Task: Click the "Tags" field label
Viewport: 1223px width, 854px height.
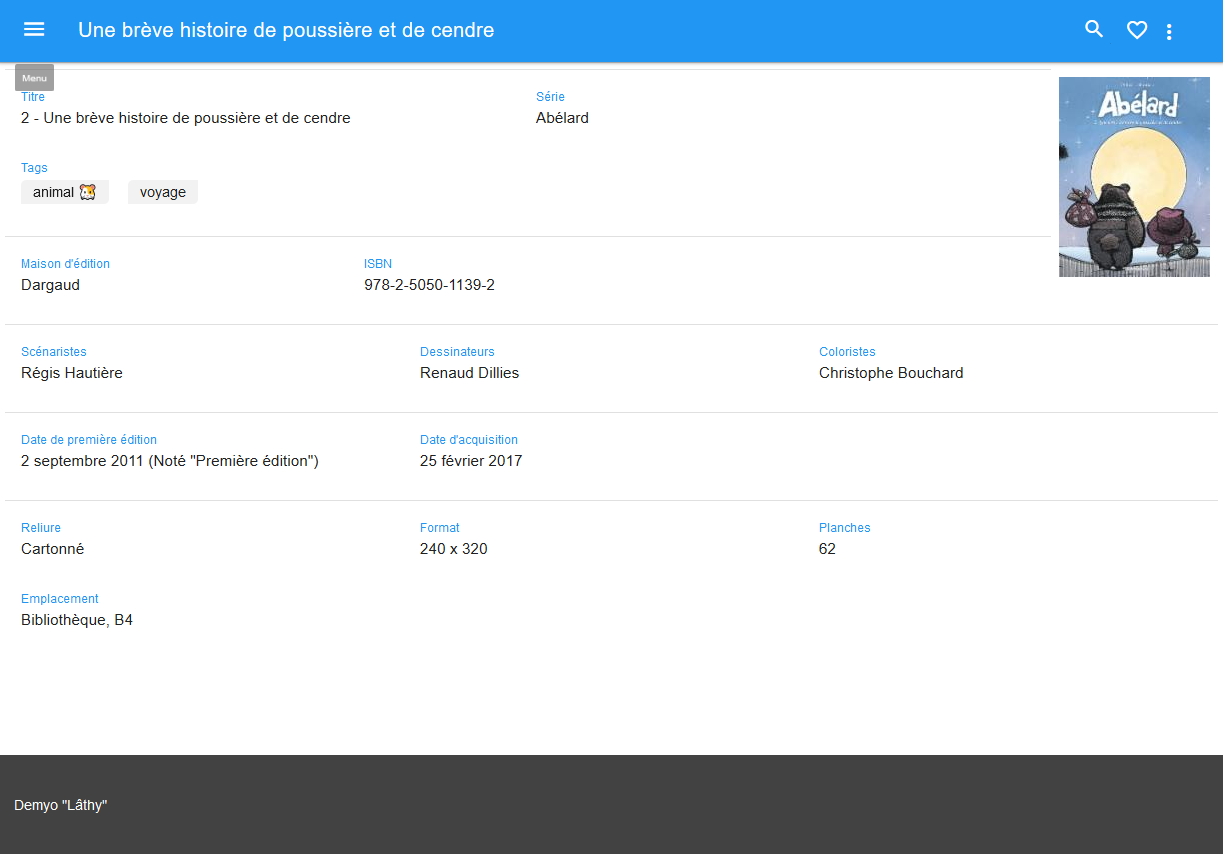Action: click(34, 168)
